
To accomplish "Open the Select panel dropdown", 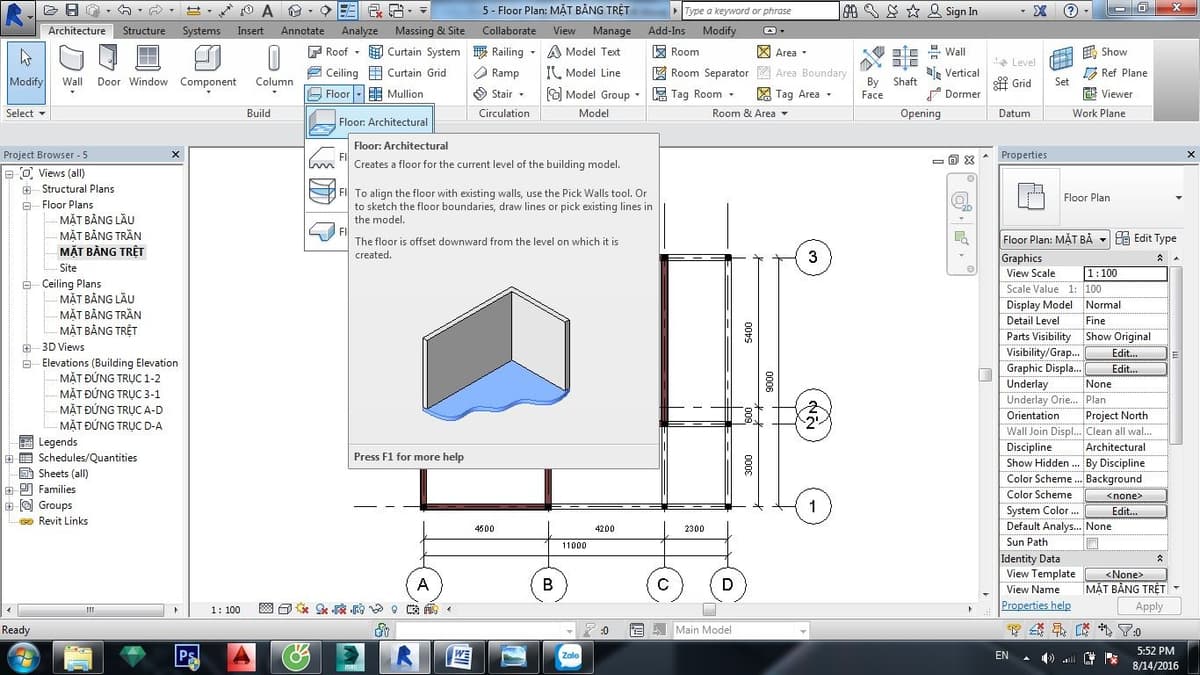I will click(x=26, y=113).
